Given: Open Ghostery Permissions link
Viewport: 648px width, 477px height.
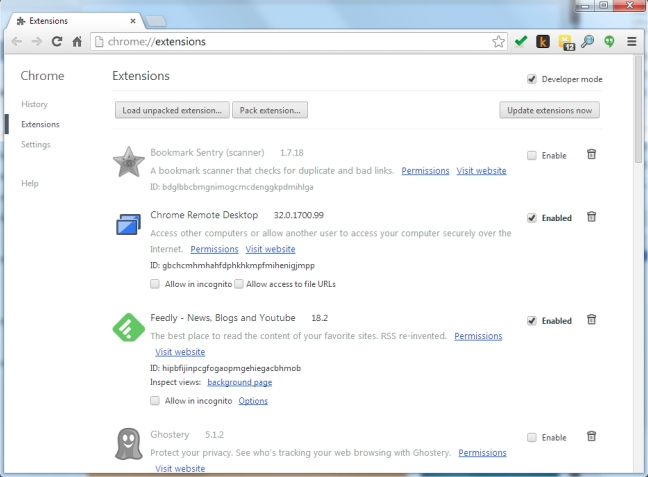Looking at the screenshot, I should pos(482,453).
